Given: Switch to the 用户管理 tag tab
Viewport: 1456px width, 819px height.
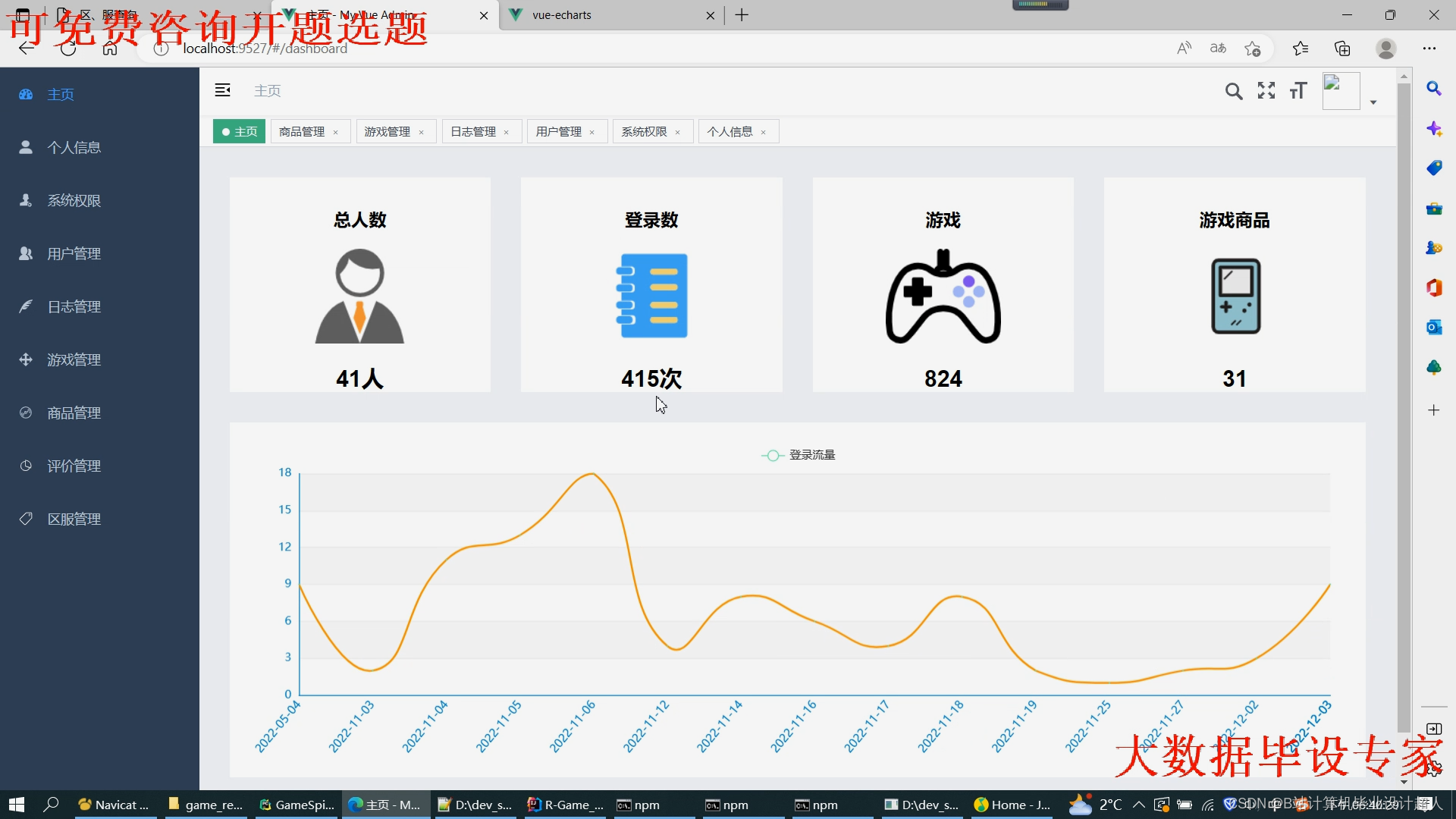Looking at the screenshot, I should (x=558, y=132).
